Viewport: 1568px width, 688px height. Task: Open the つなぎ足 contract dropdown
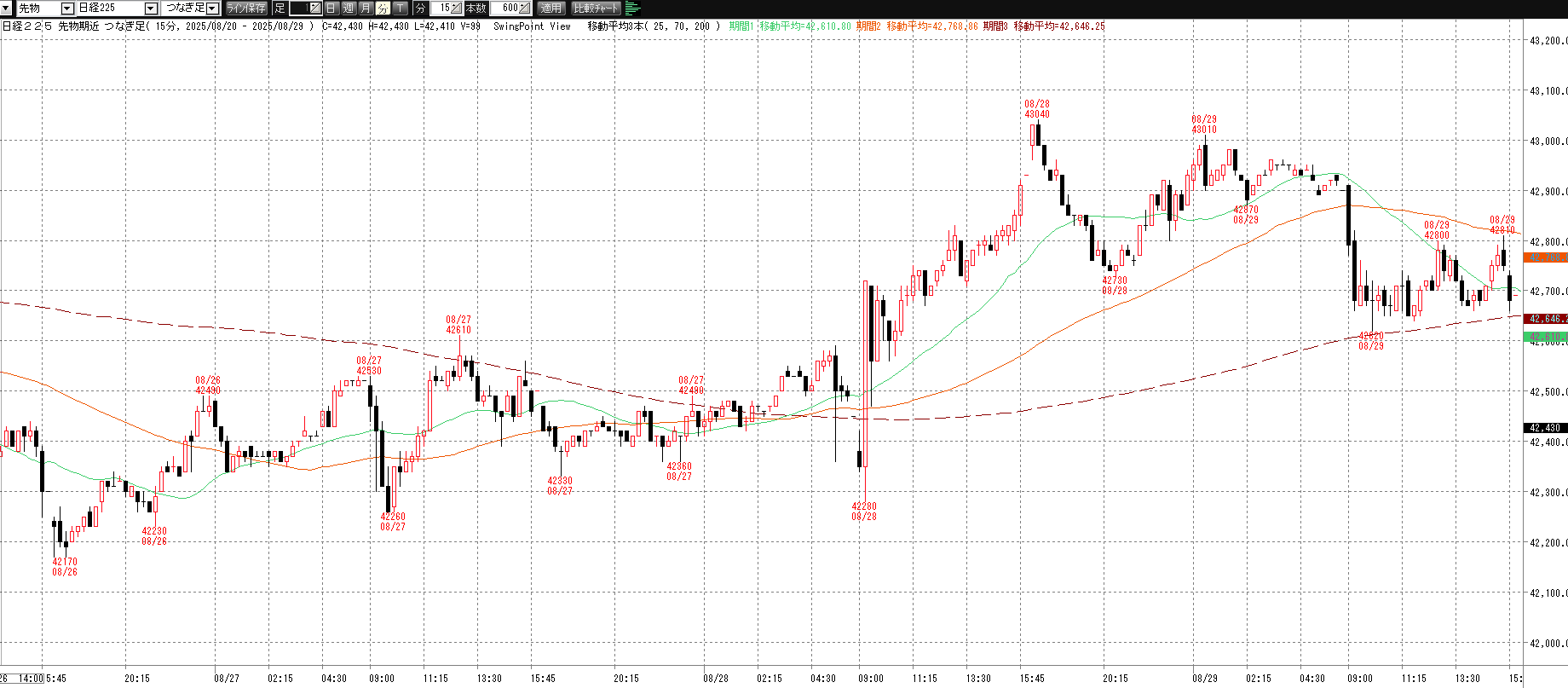click(x=213, y=8)
